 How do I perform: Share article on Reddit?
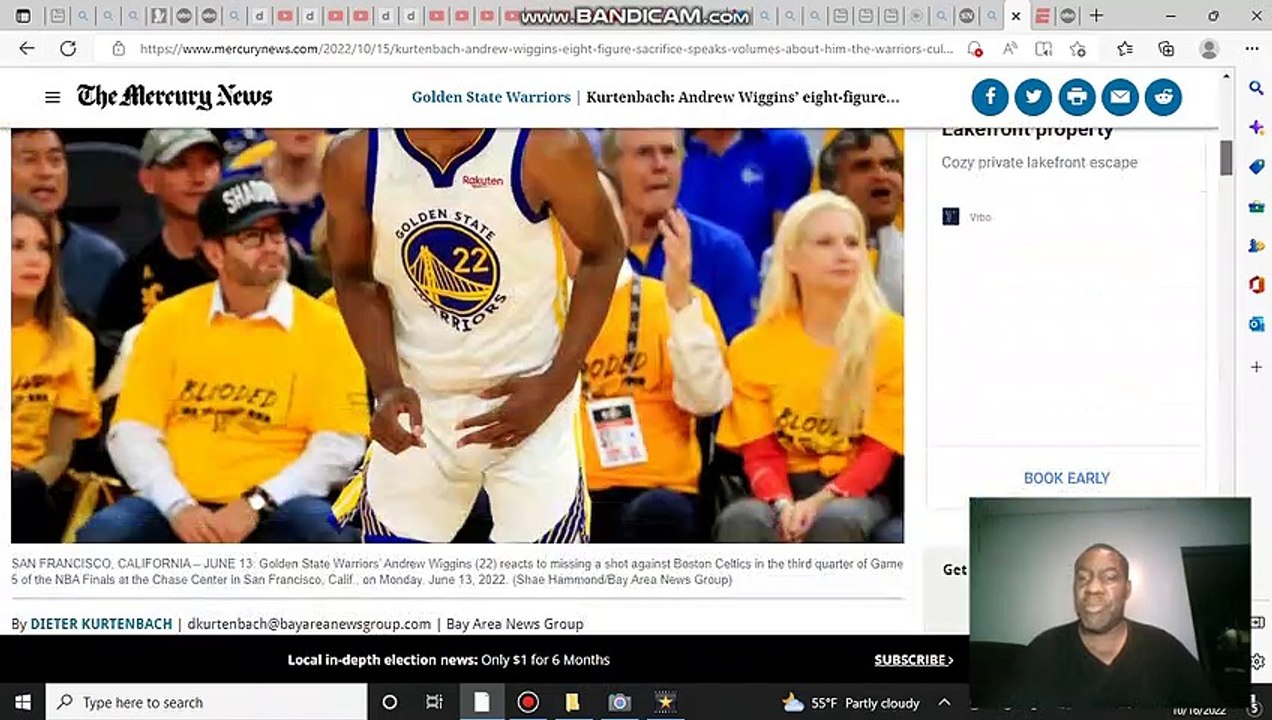(1163, 97)
